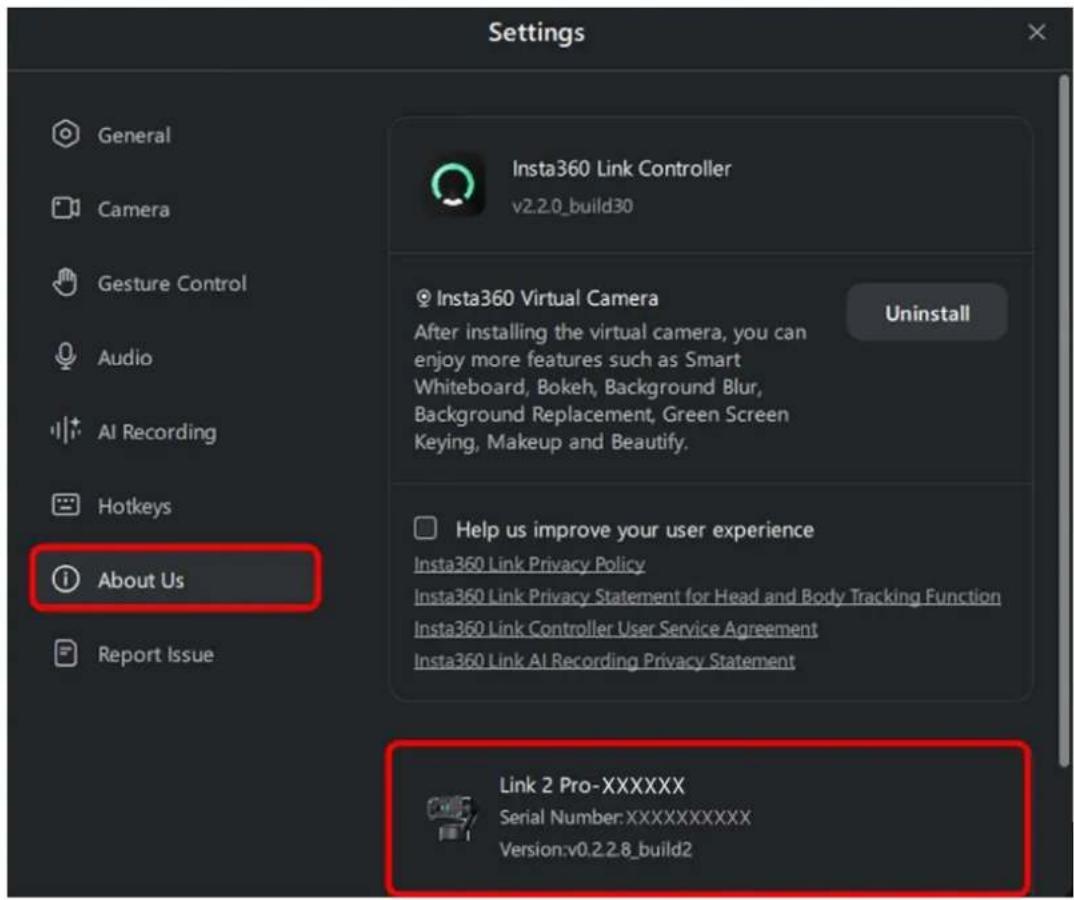The width and height of the screenshot is (1074, 900).
Task: Click the About Us info icon
Action: [x=66, y=579]
